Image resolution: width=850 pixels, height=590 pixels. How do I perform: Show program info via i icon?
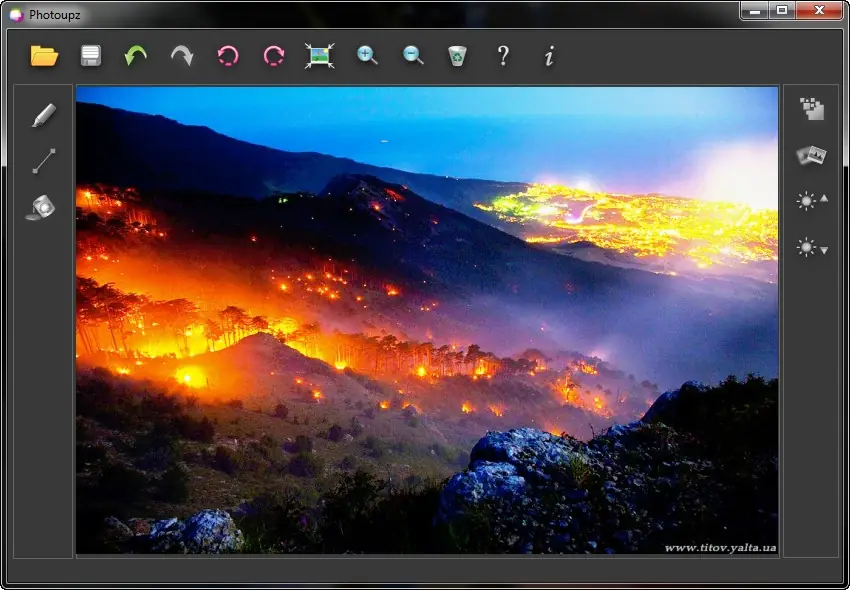click(549, 56)
